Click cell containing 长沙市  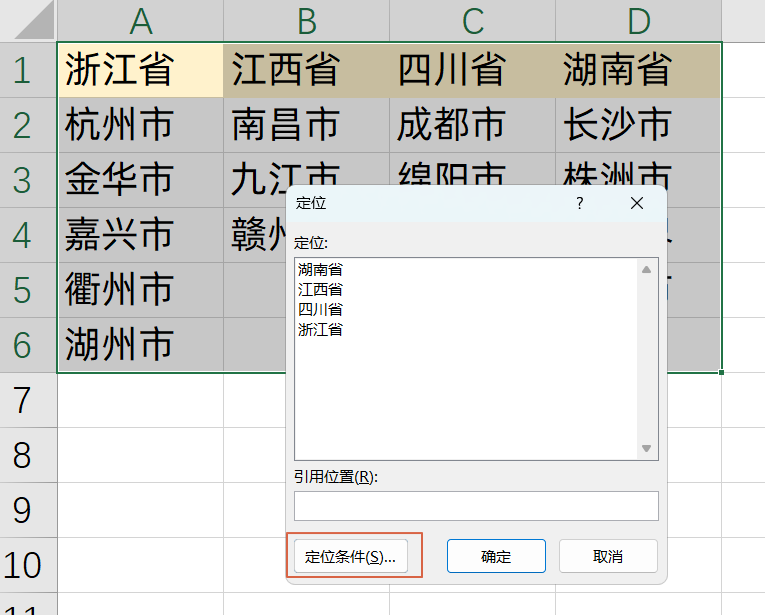click(x=639, y=125)
